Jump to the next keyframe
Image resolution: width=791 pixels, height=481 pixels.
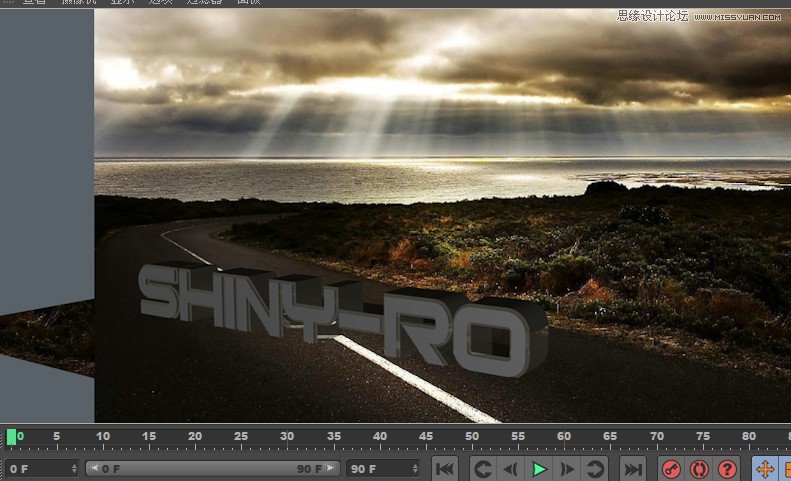pos(595,469)
